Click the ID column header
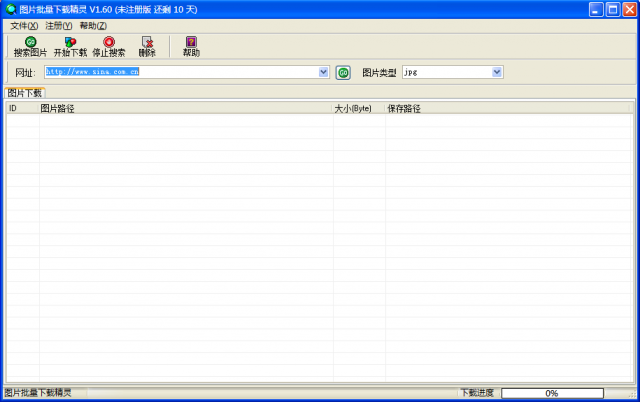 [x=23, y=109]
